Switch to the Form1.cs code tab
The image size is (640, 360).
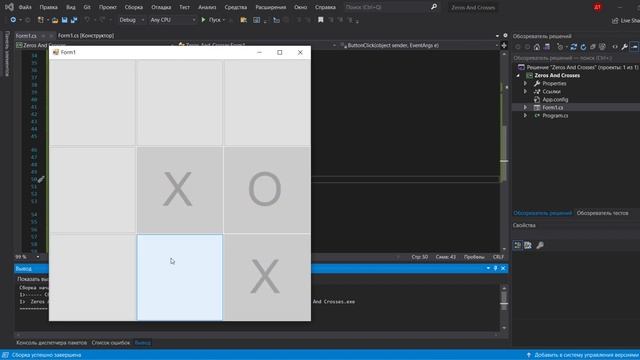tap(26, 36)
